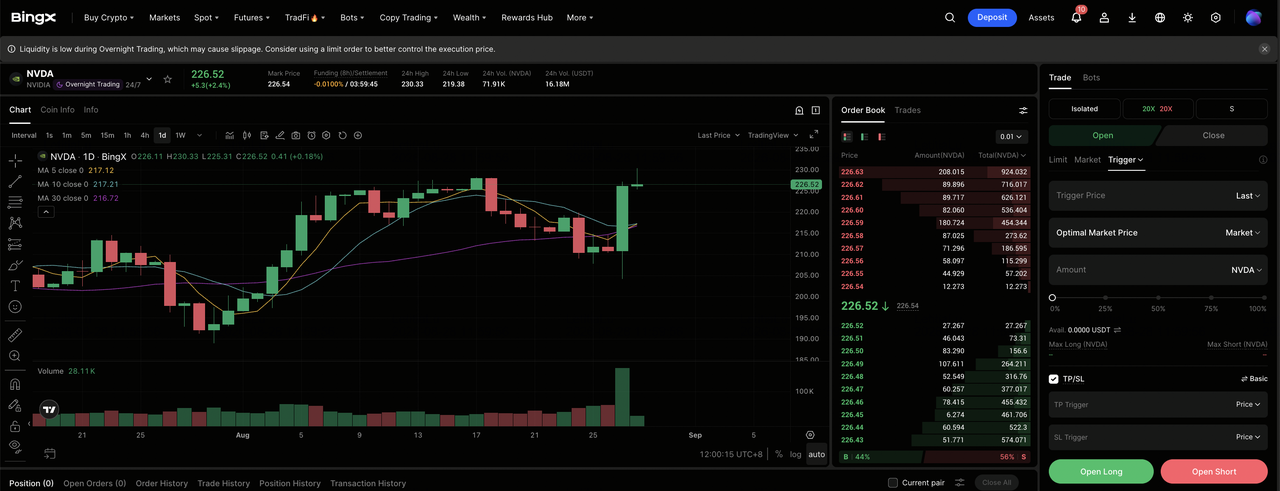Open the 0.01 price precision dropdown
The image size is (1280, 491).
tap(1011, 137)
